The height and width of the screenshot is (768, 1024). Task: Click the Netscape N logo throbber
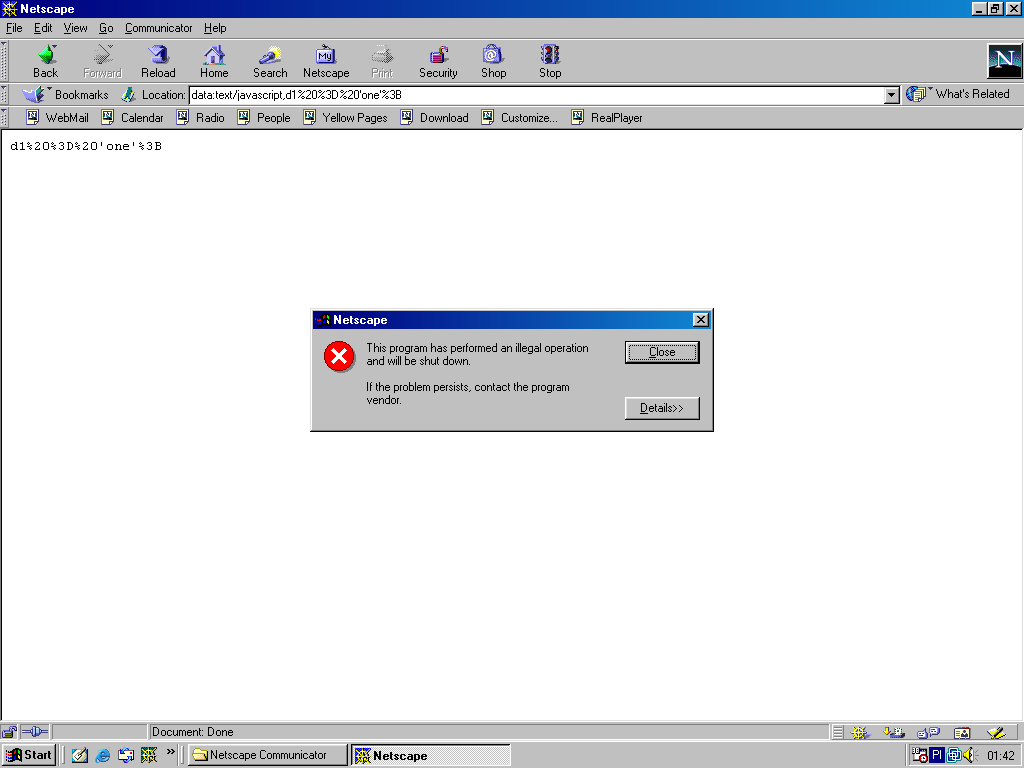tap(1003, 61)
